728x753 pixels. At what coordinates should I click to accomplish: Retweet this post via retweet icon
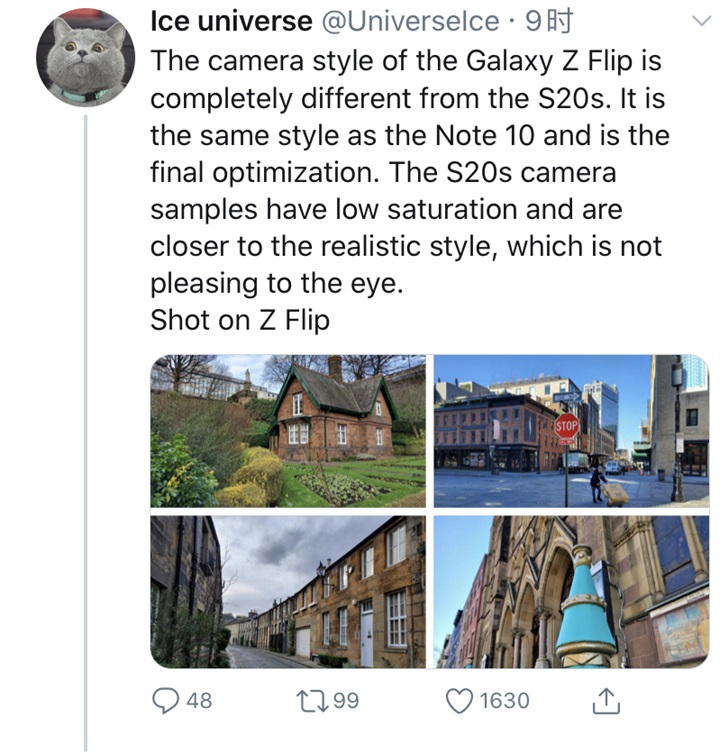click(312, 701)
